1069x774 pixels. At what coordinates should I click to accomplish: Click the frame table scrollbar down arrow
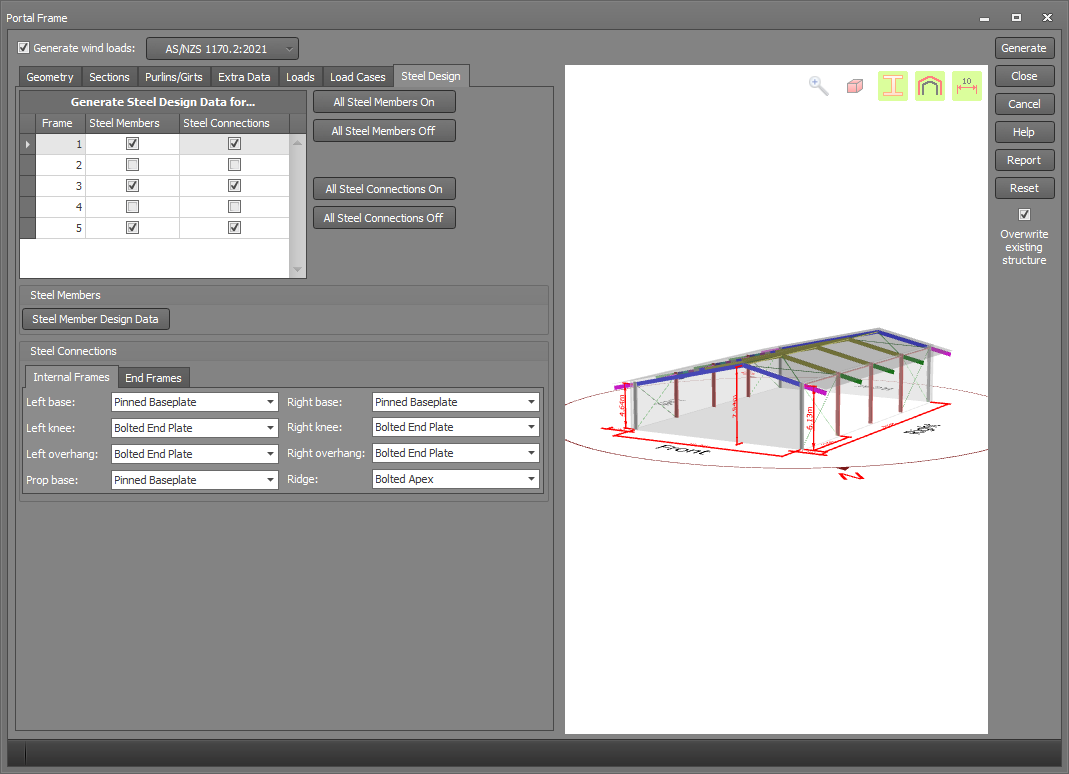click(x=297, y=270)
